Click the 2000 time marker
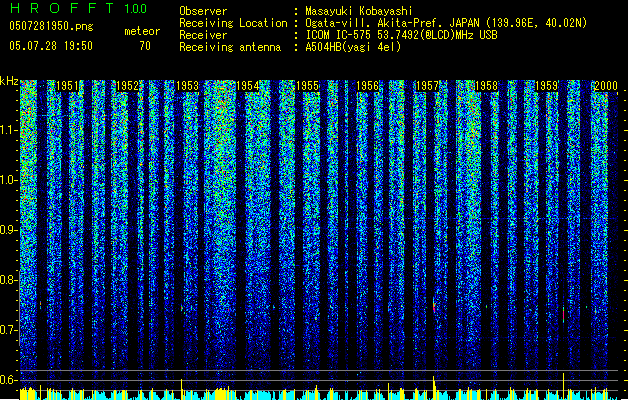The width and height of the screenshot is (629, 400). point(606,86)
